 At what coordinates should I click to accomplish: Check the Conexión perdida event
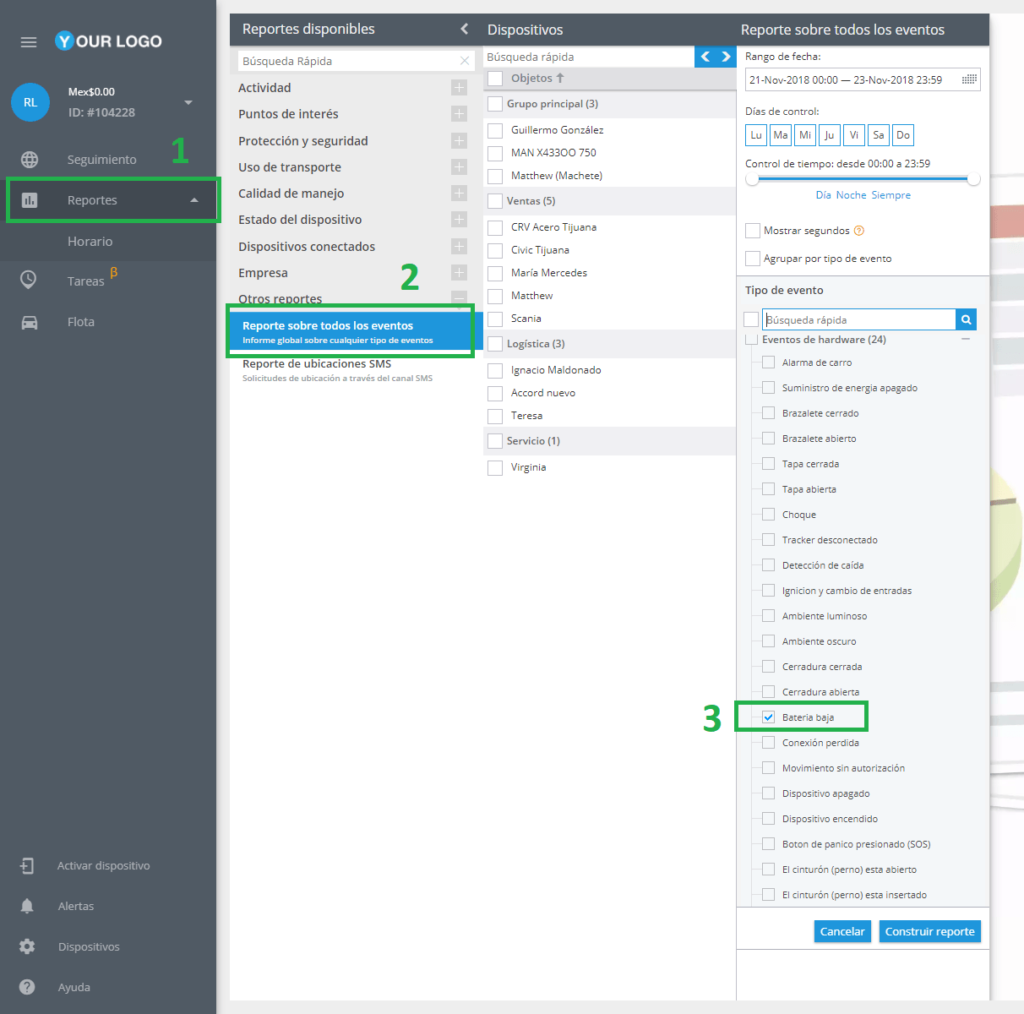pos(769,743)
